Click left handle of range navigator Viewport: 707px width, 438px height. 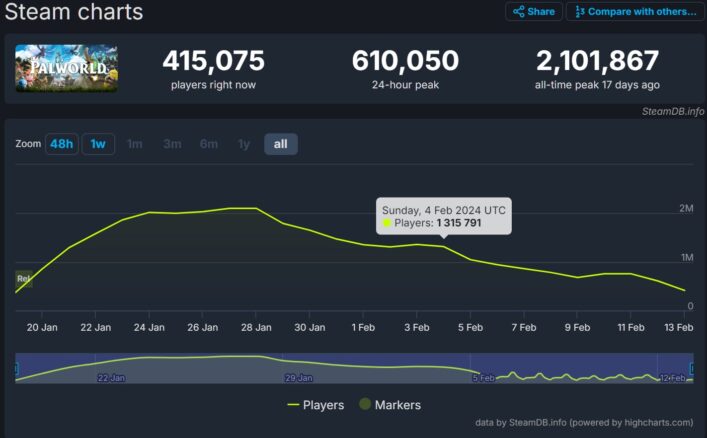17,368
